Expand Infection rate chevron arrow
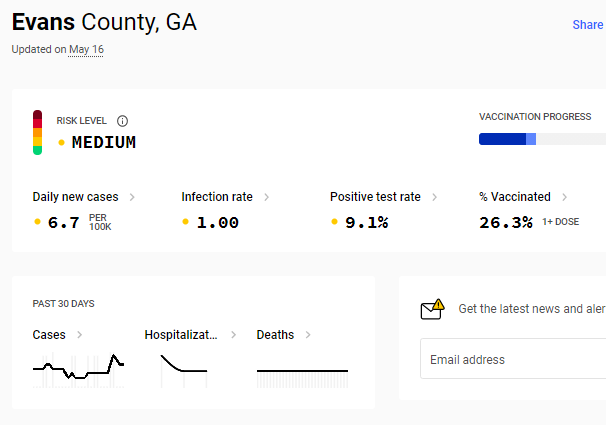The height and width of the screenshot is (425, 606). pyautogui.click(x=267, y=197)
